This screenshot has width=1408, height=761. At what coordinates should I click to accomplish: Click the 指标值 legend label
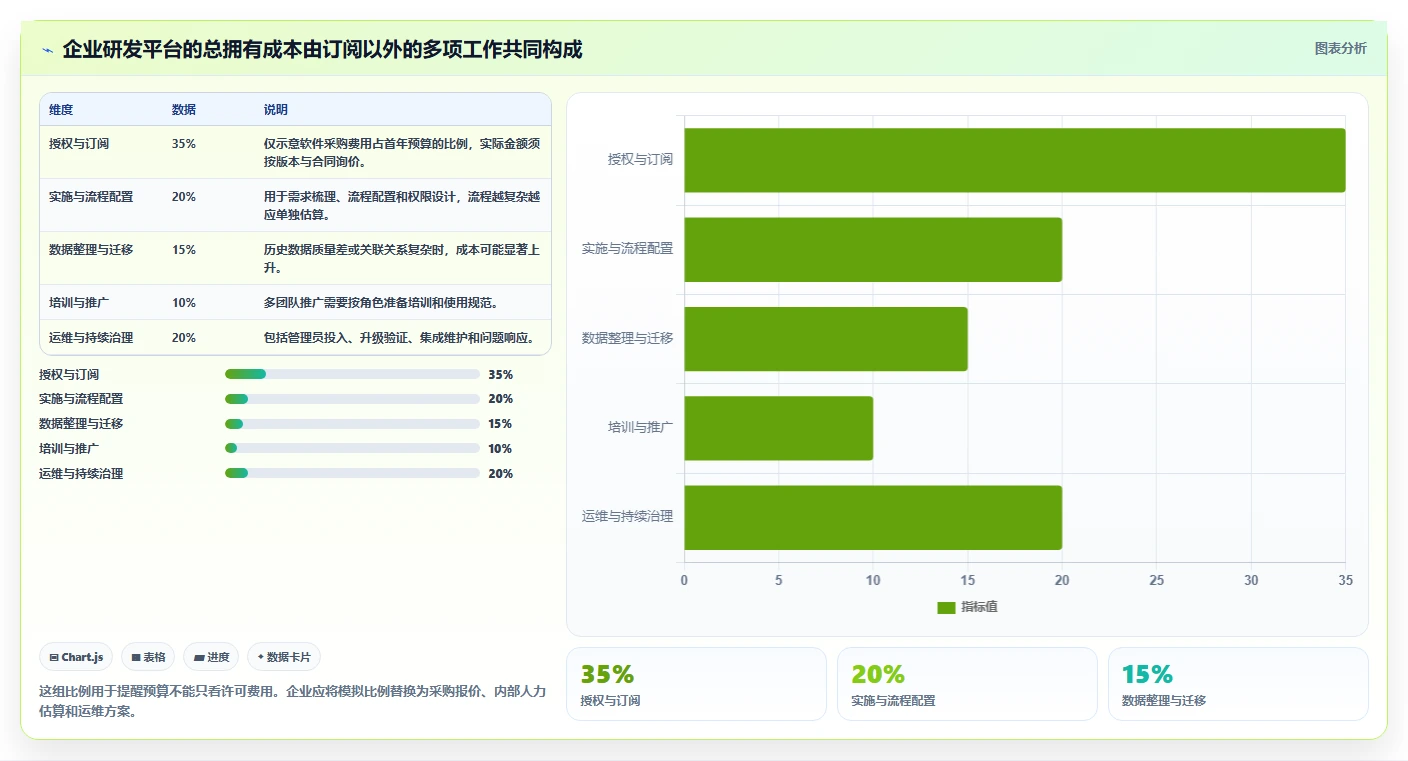pos(980,607)
